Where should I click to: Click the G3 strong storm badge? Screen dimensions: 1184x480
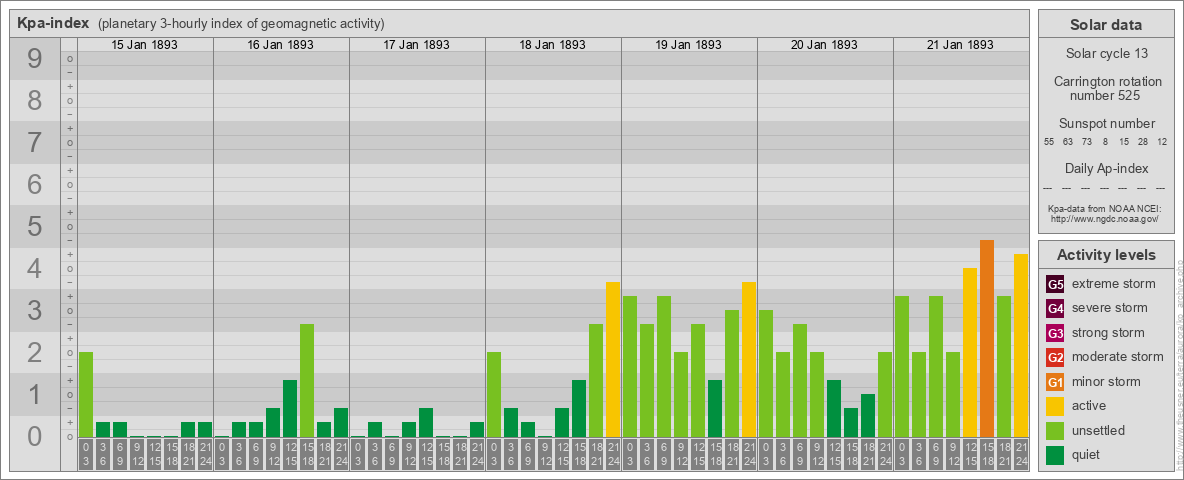[x=1055, y=333]
